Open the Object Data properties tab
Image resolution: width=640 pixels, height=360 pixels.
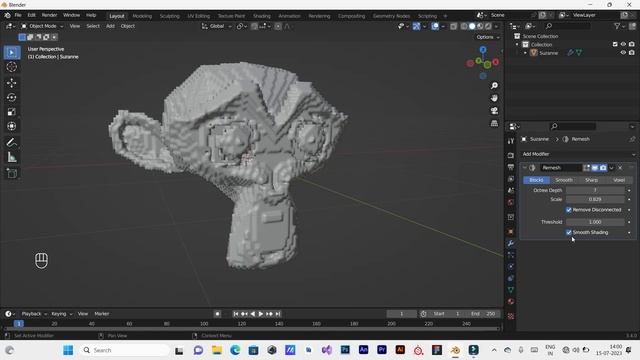511,290
